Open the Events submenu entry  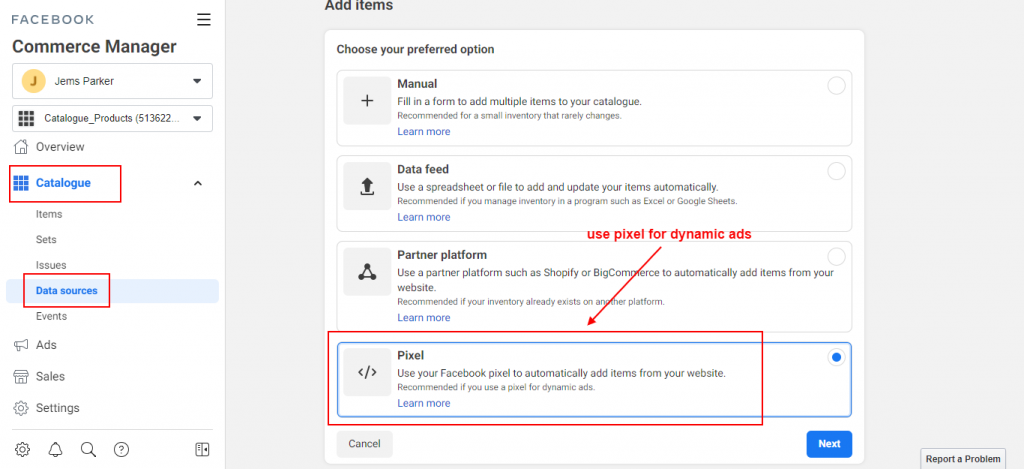click(52, 316)
